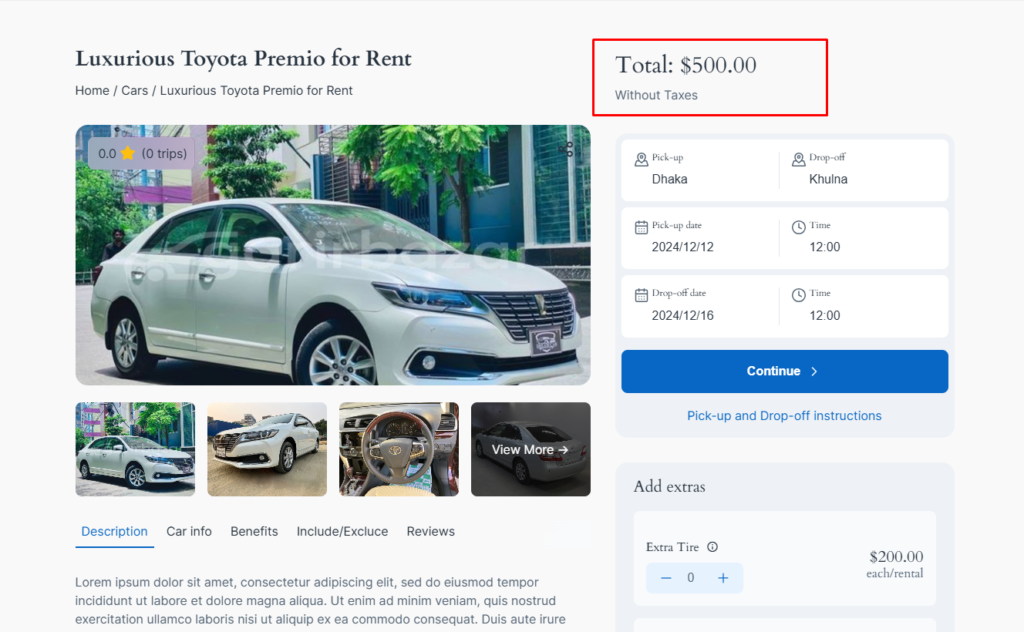Image resolution: width=1024 pixels, height=632 pixels.
Task: Click the blue Continue button
Action: tap(784, 371)
